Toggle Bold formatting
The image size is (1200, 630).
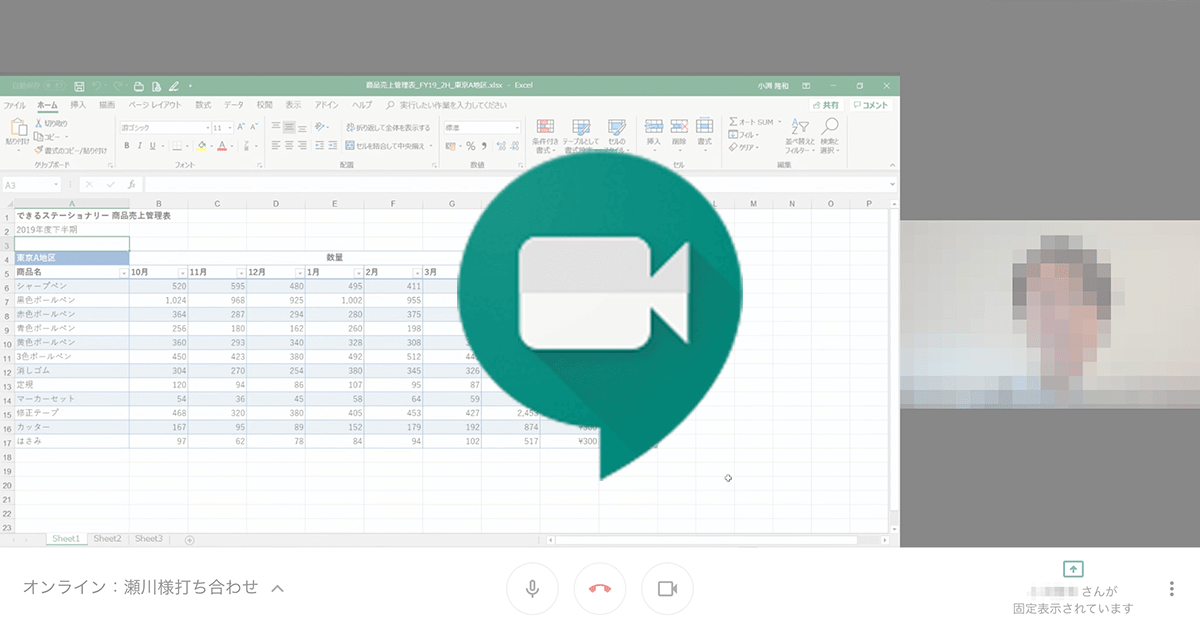pos(127,146)
